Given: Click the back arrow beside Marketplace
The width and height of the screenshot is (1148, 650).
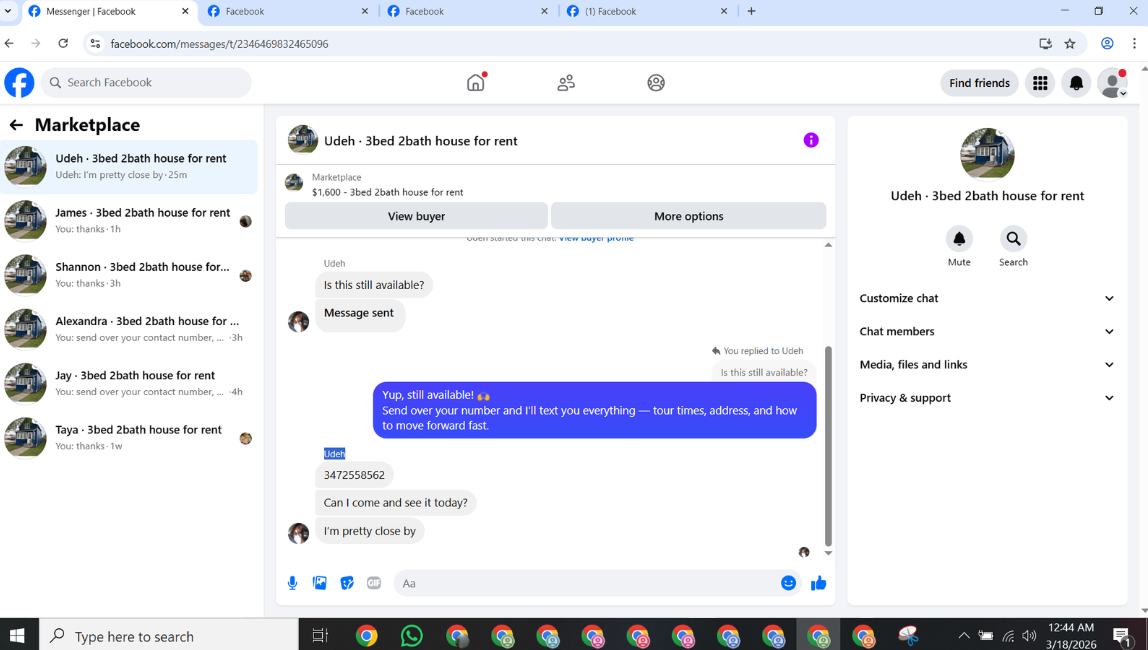Looking at the screenshot, I should pyautogui.click(x=16, y=125).
